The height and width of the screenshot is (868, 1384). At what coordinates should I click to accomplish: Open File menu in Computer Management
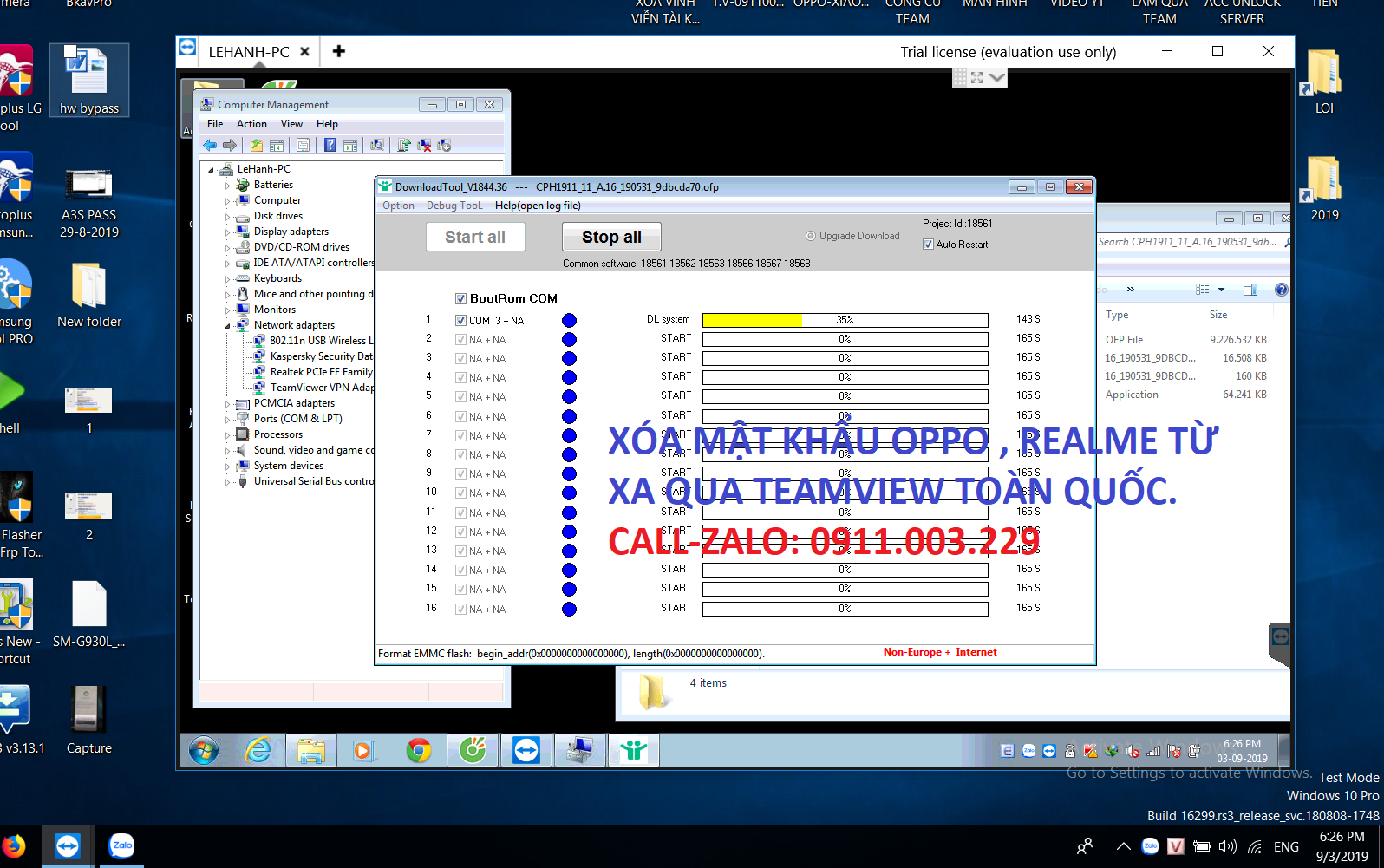pyautogui.click(x=215, y=124)
